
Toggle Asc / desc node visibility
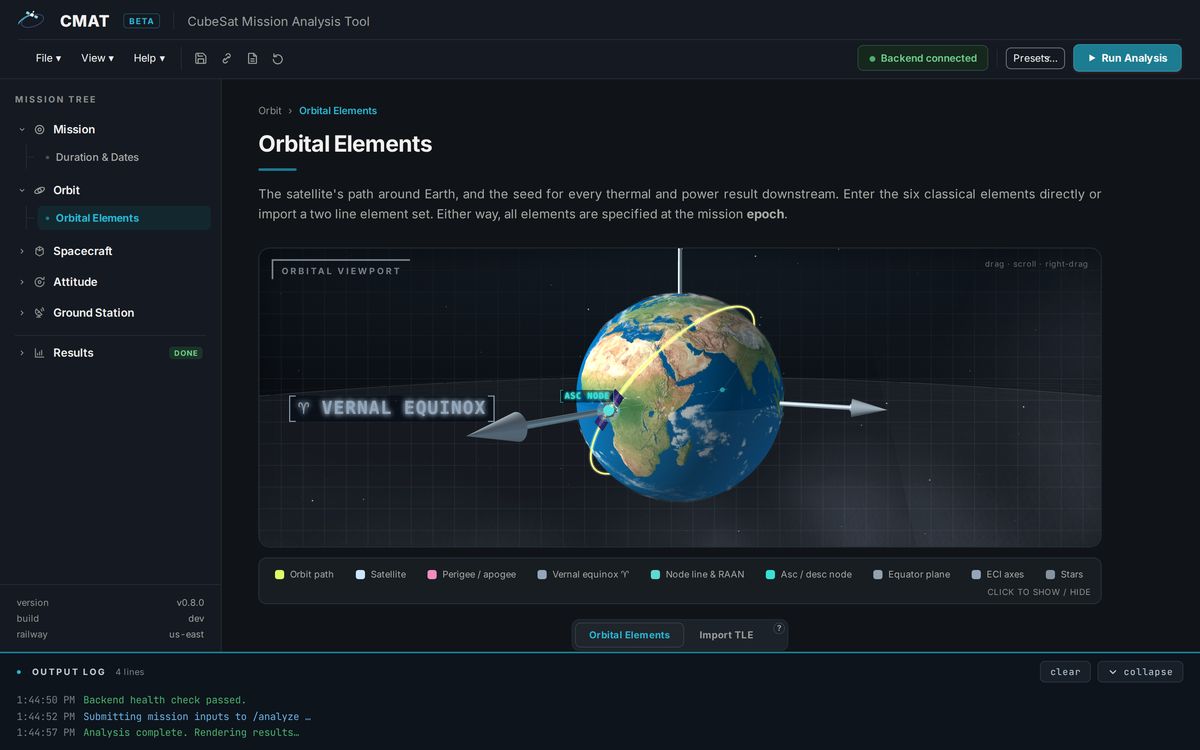pyautogui.click(x=809, y=574)
